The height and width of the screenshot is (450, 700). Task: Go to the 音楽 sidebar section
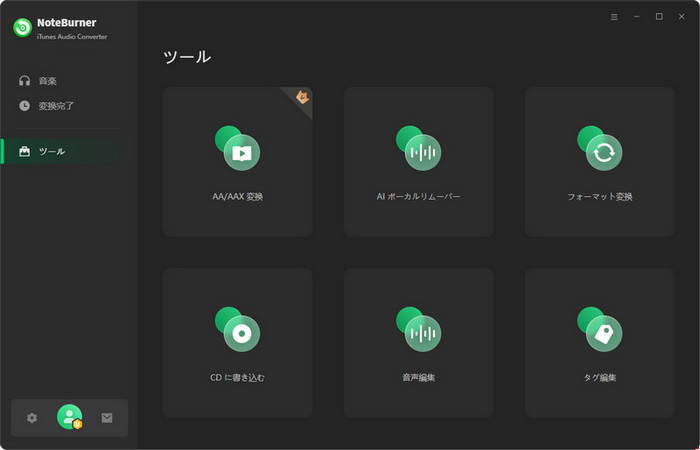[48, 80]
